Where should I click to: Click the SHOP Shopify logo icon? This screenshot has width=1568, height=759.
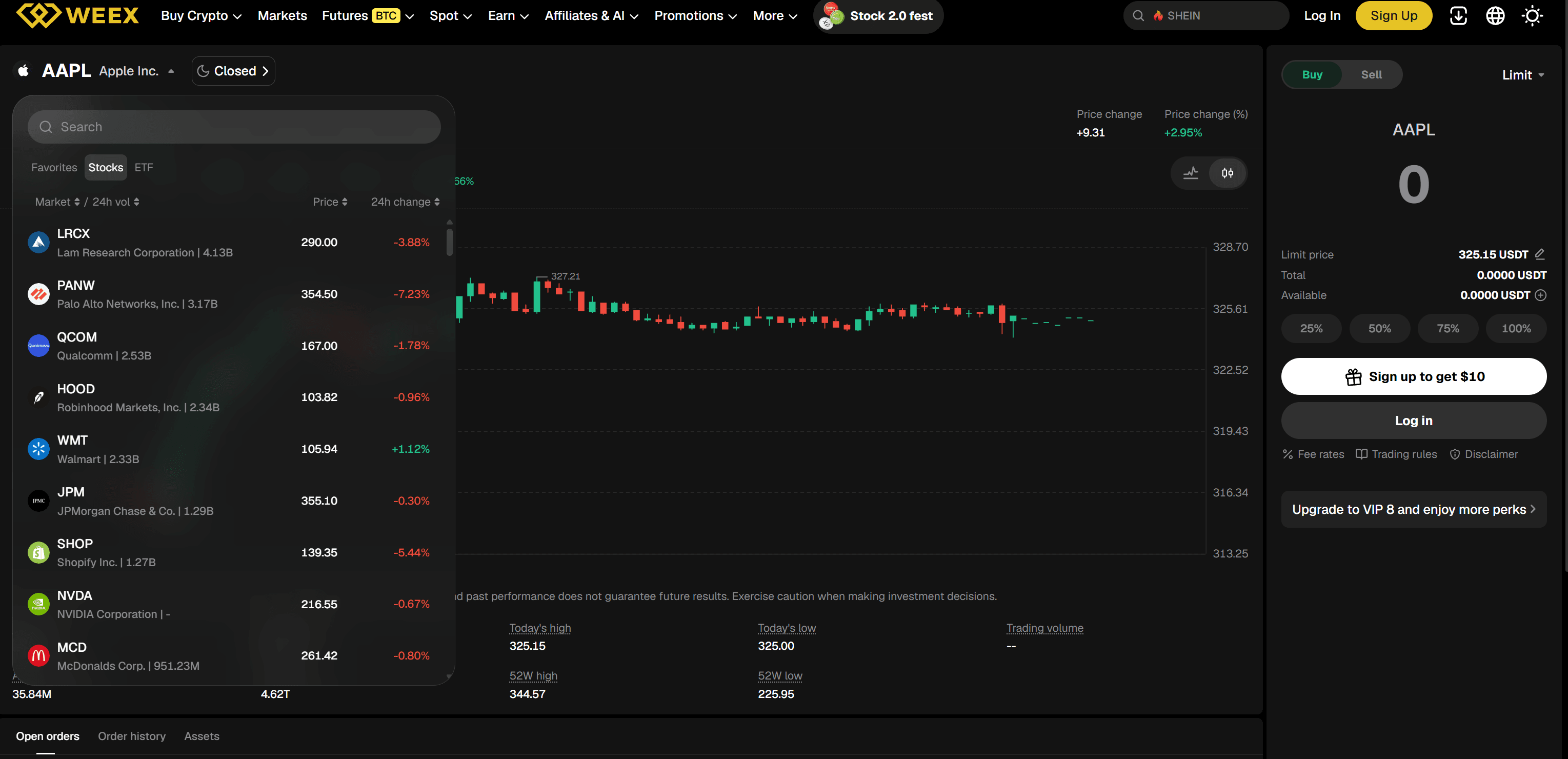pos(38,553)
